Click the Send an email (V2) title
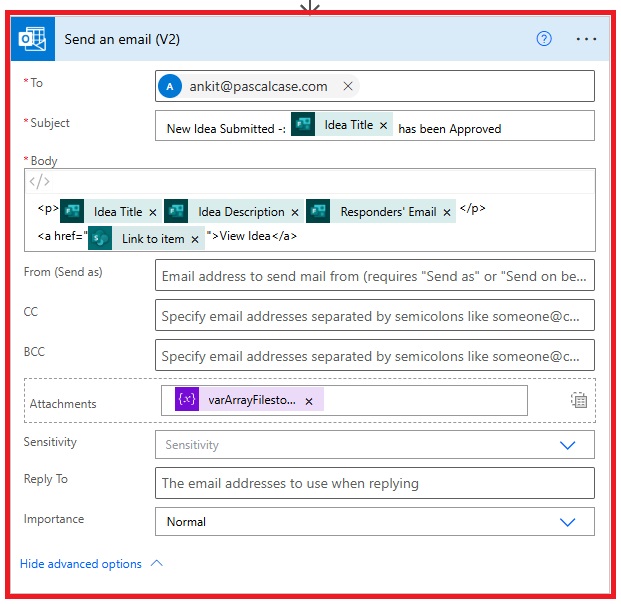 [122, 39]
